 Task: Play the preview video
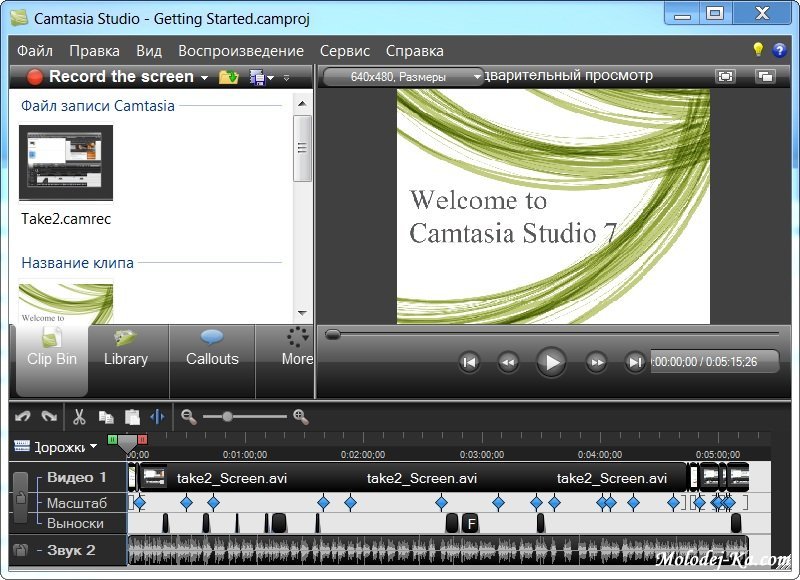point(552,362)
